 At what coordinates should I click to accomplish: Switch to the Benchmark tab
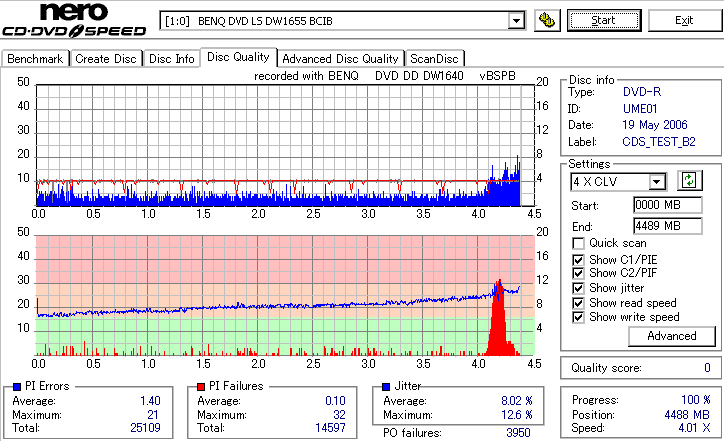35,59
